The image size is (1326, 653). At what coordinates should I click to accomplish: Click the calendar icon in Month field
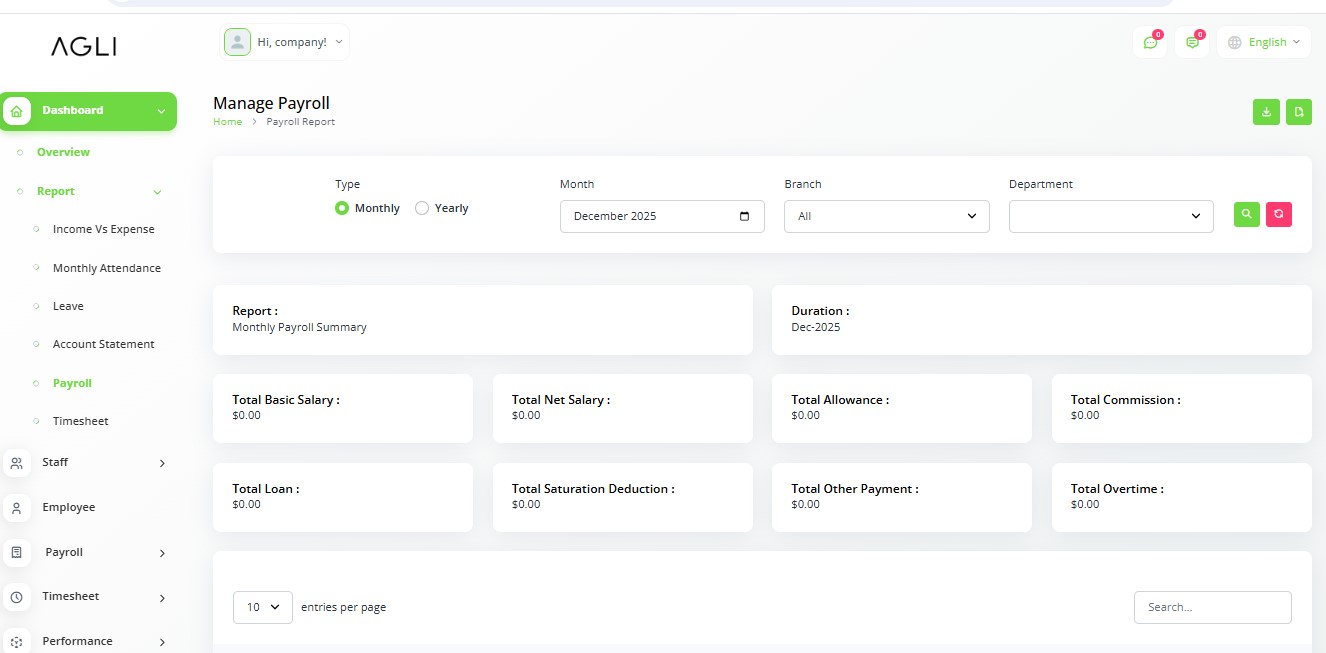[744, 216]
